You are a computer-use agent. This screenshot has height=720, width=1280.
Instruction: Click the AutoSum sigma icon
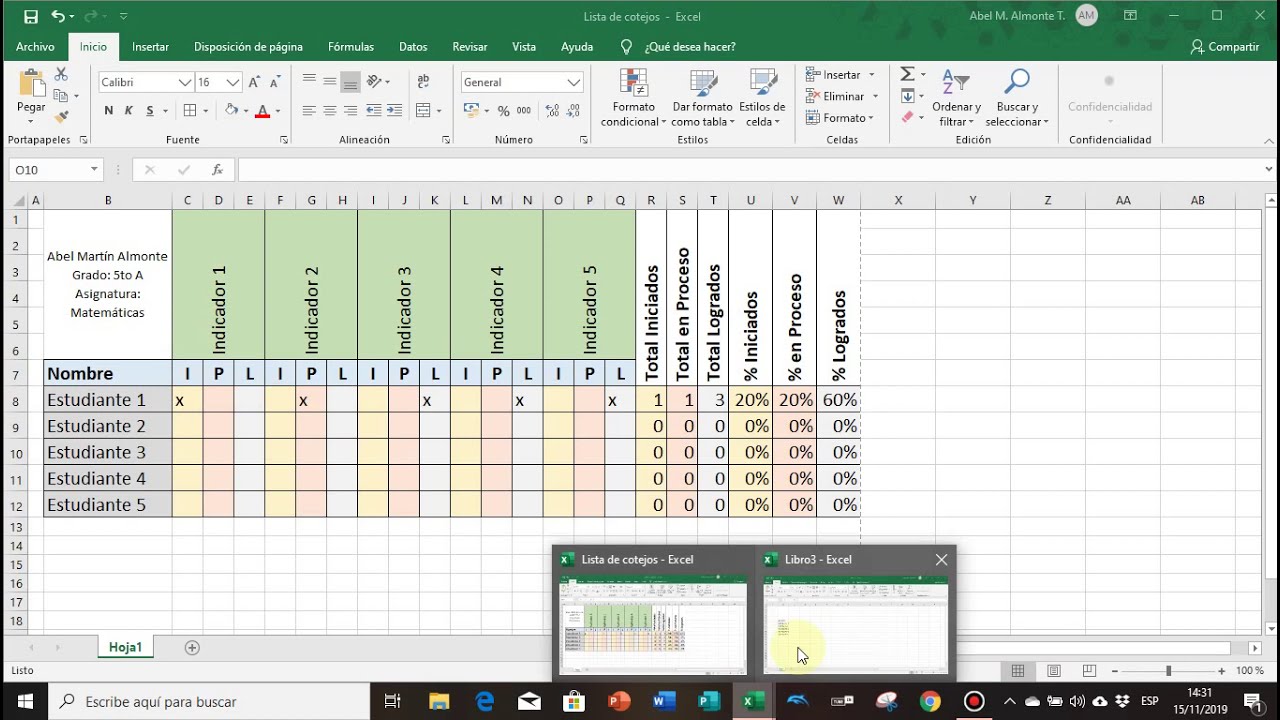pyautogui.click(x=907, y=75)
